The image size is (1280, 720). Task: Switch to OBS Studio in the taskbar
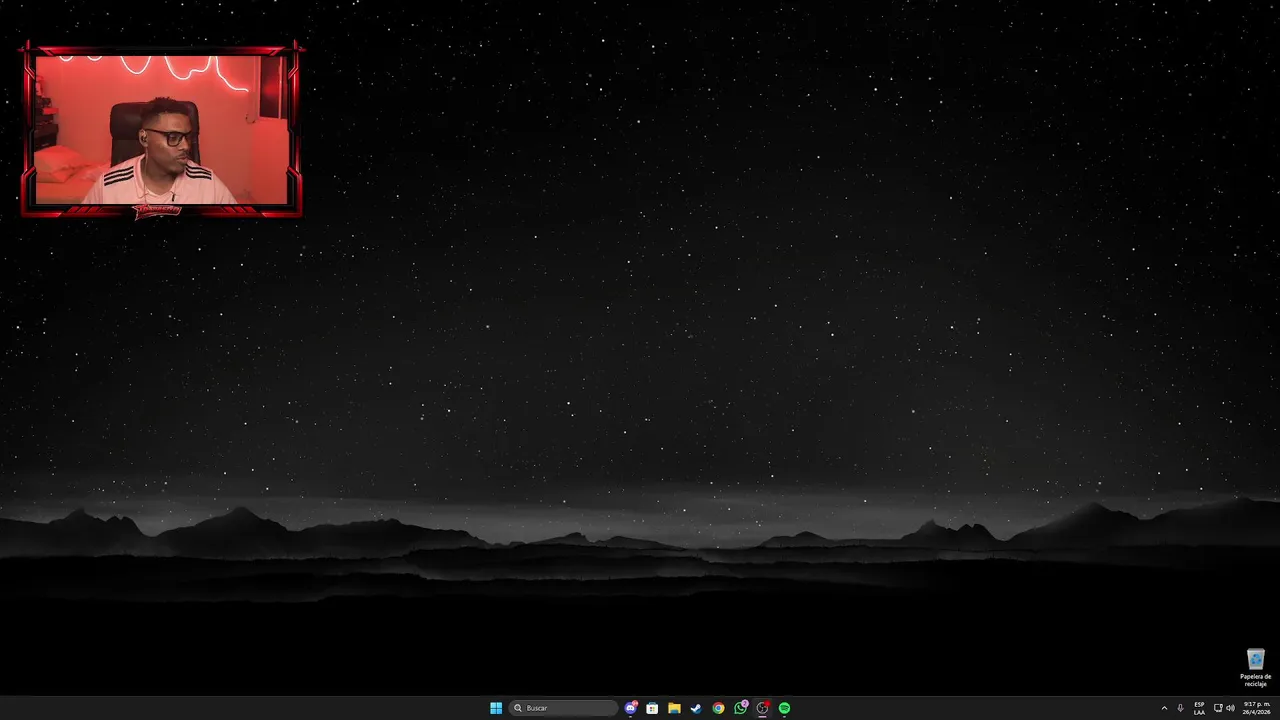[x=762, y=708]
